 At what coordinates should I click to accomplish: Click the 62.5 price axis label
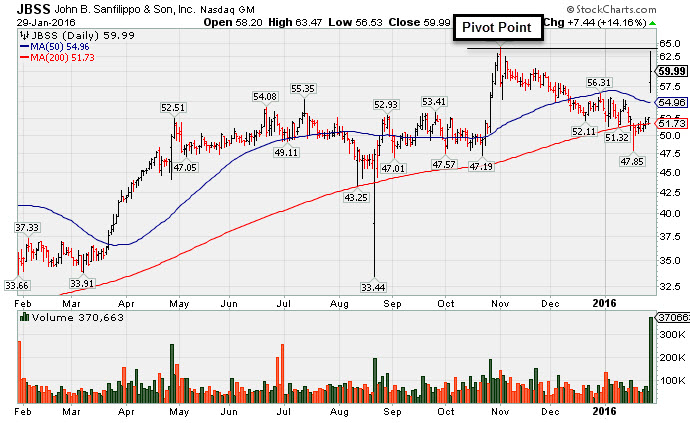pyautogui.click(x=670, y=57)
